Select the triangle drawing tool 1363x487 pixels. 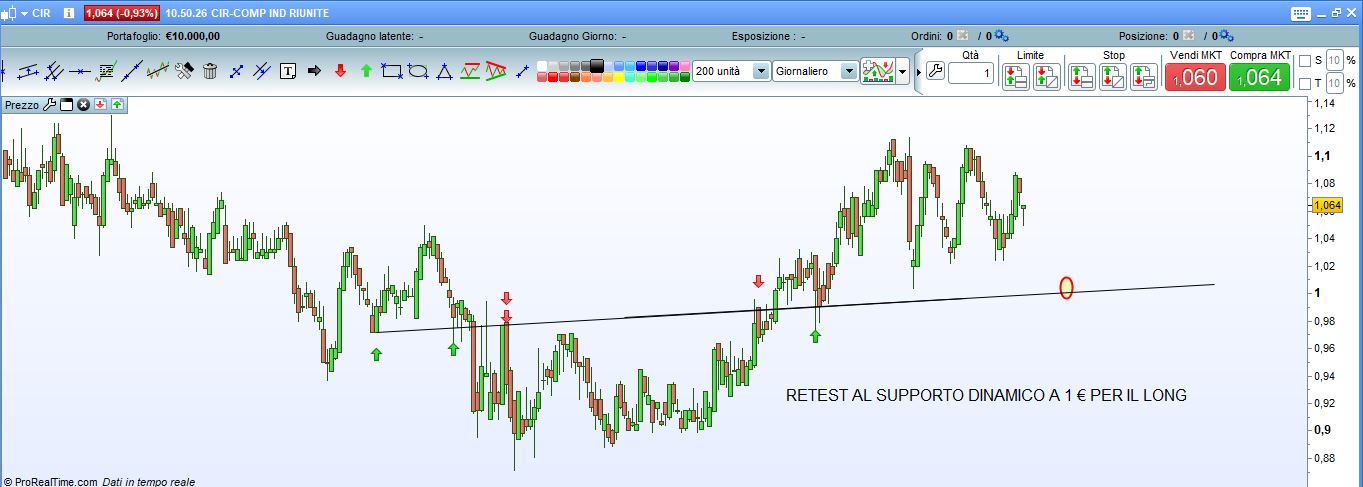click(444, 71)
